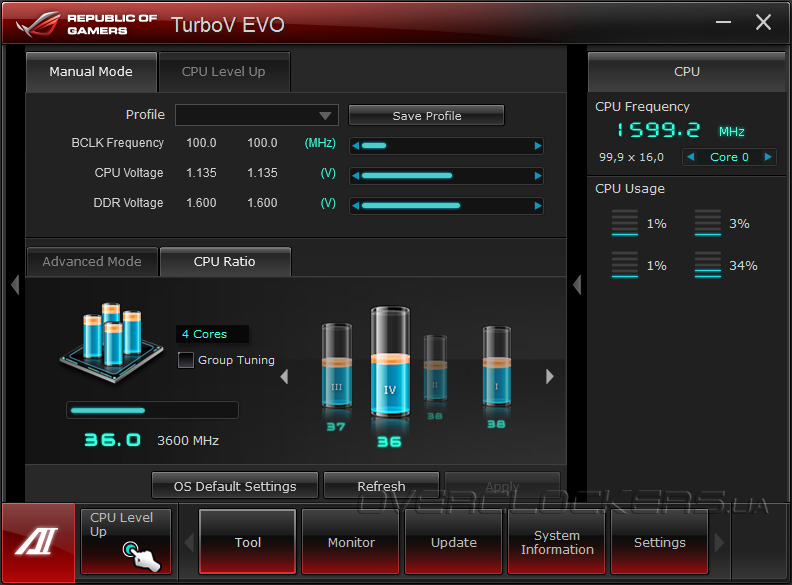The image size is (792, 585).
Task: Go to previous bottom menu items with left arrow
Action: coord(189,543)
